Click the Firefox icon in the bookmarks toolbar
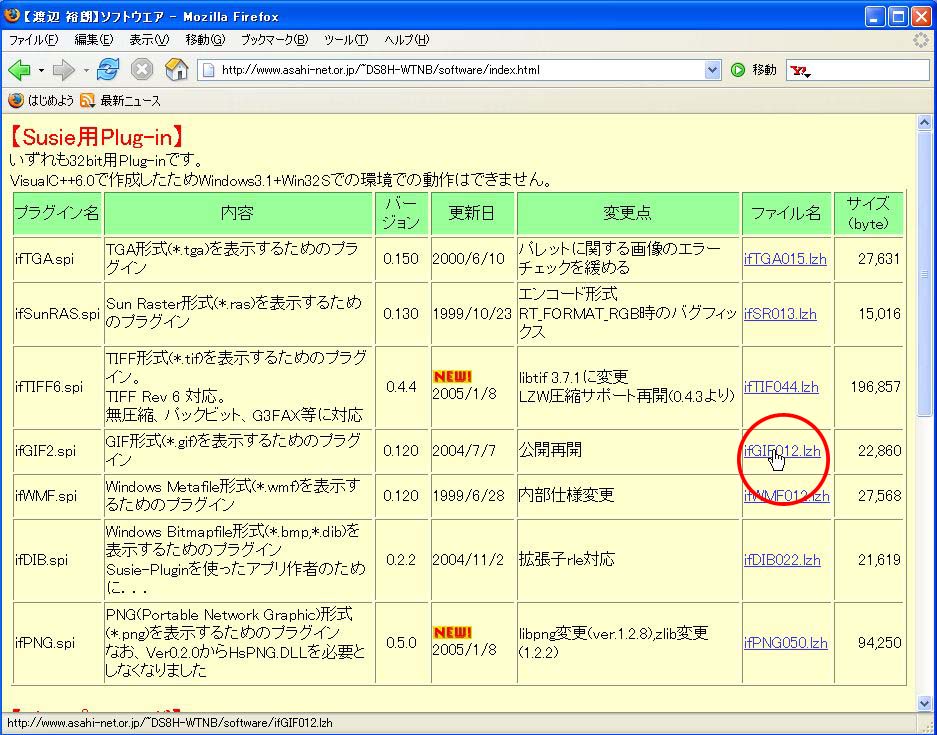This screenshot has height=735, width=937. pos(16,100)
